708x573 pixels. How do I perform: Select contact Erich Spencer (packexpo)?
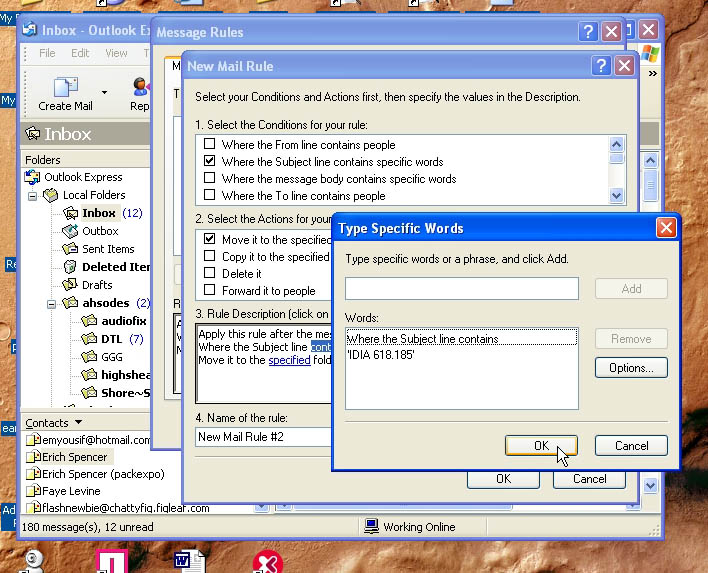coord(95,474)
